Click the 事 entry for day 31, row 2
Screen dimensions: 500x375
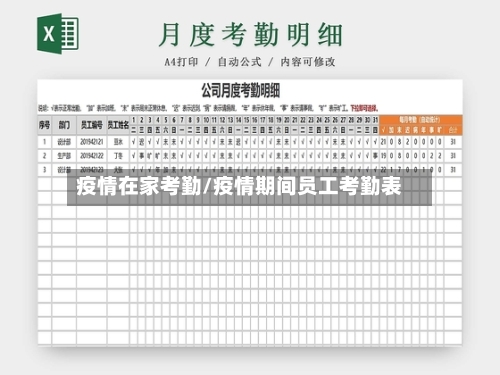(375, 156)
